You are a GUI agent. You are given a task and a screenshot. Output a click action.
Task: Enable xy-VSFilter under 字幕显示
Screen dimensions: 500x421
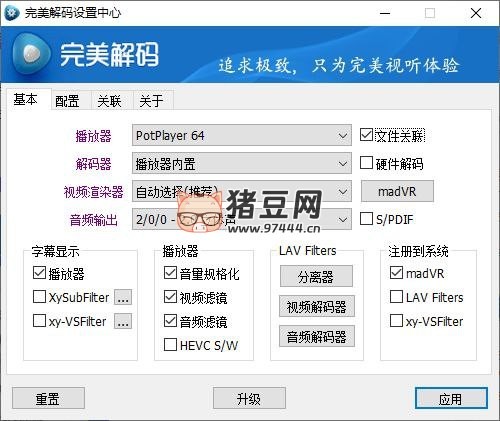coord(39,321)
